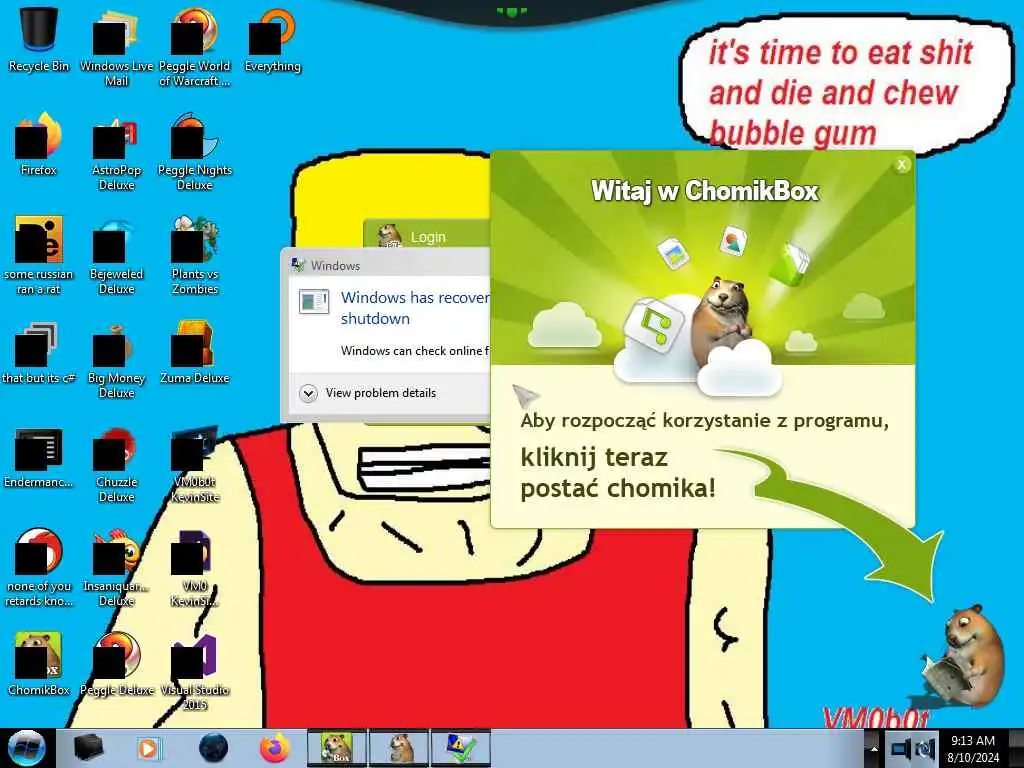Open the Visual Studio 2015 desktop icon
The width and height of the screenshot is (1024, 768).
(195, 671)
